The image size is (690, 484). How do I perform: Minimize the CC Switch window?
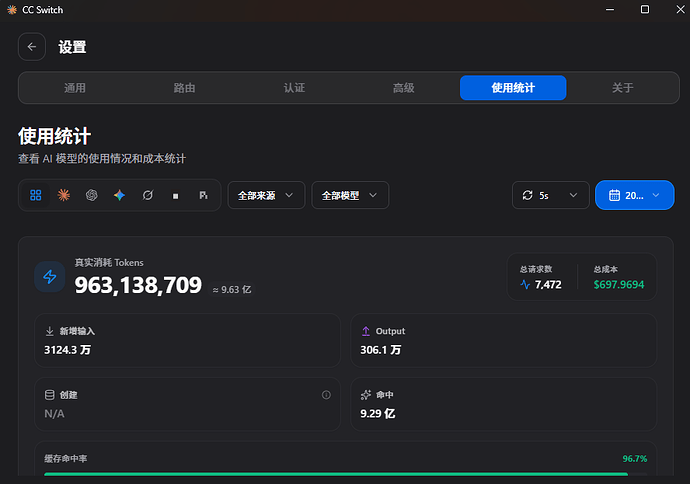[x=610, y=10]
